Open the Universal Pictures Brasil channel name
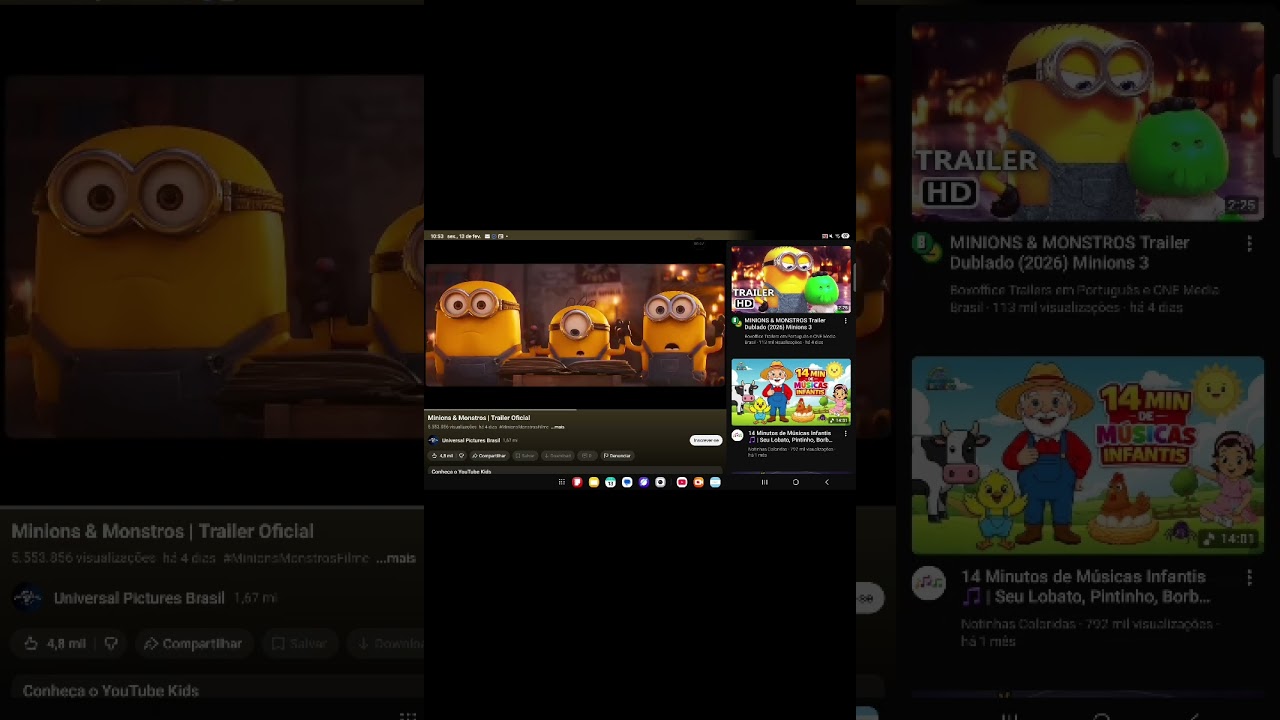 471,440
